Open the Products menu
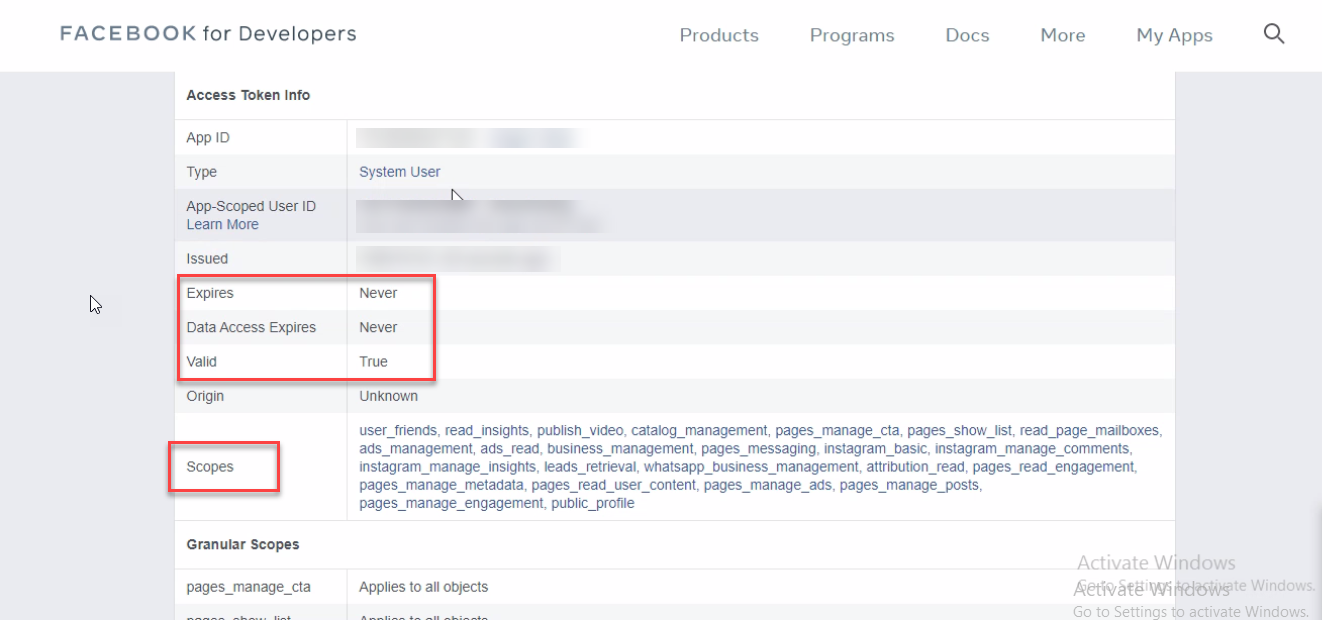The image size is (1322, 620). [x=719, y=35]
